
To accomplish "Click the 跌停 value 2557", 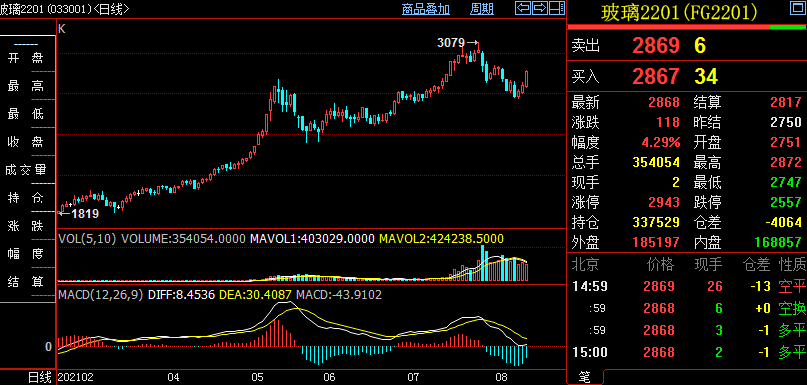I will 786,202.
